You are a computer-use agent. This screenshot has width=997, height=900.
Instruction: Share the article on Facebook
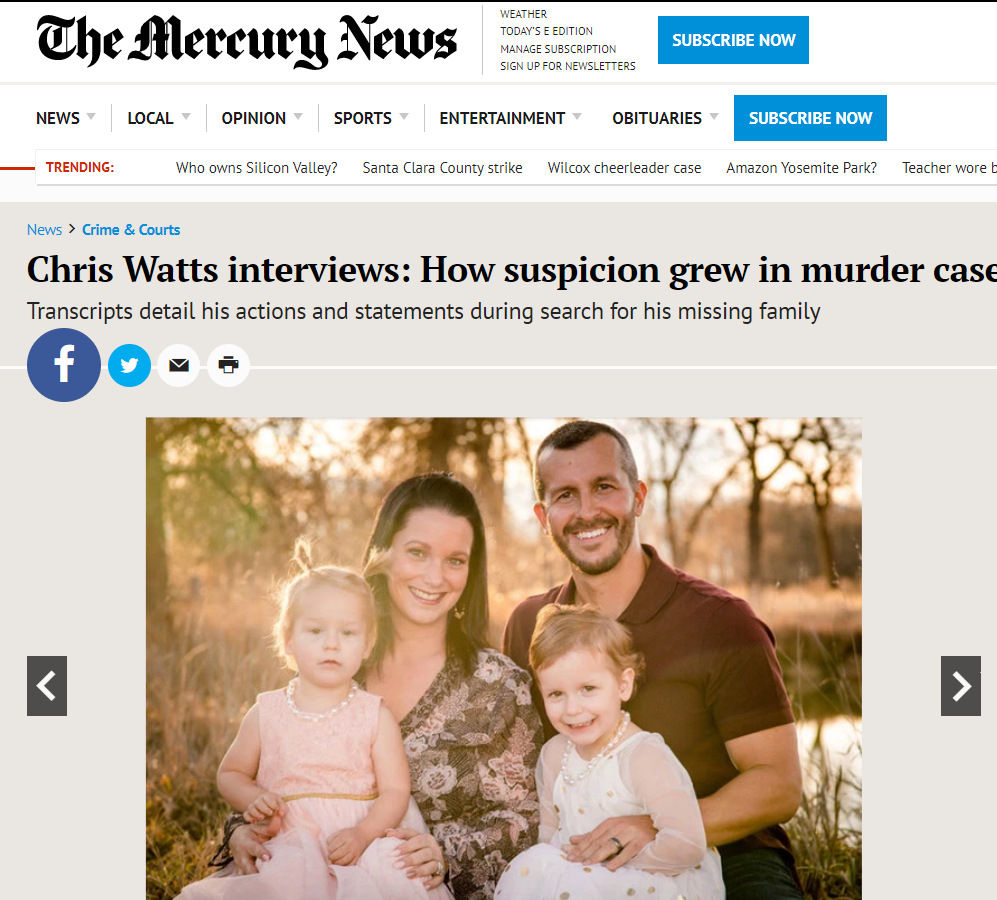64,364
